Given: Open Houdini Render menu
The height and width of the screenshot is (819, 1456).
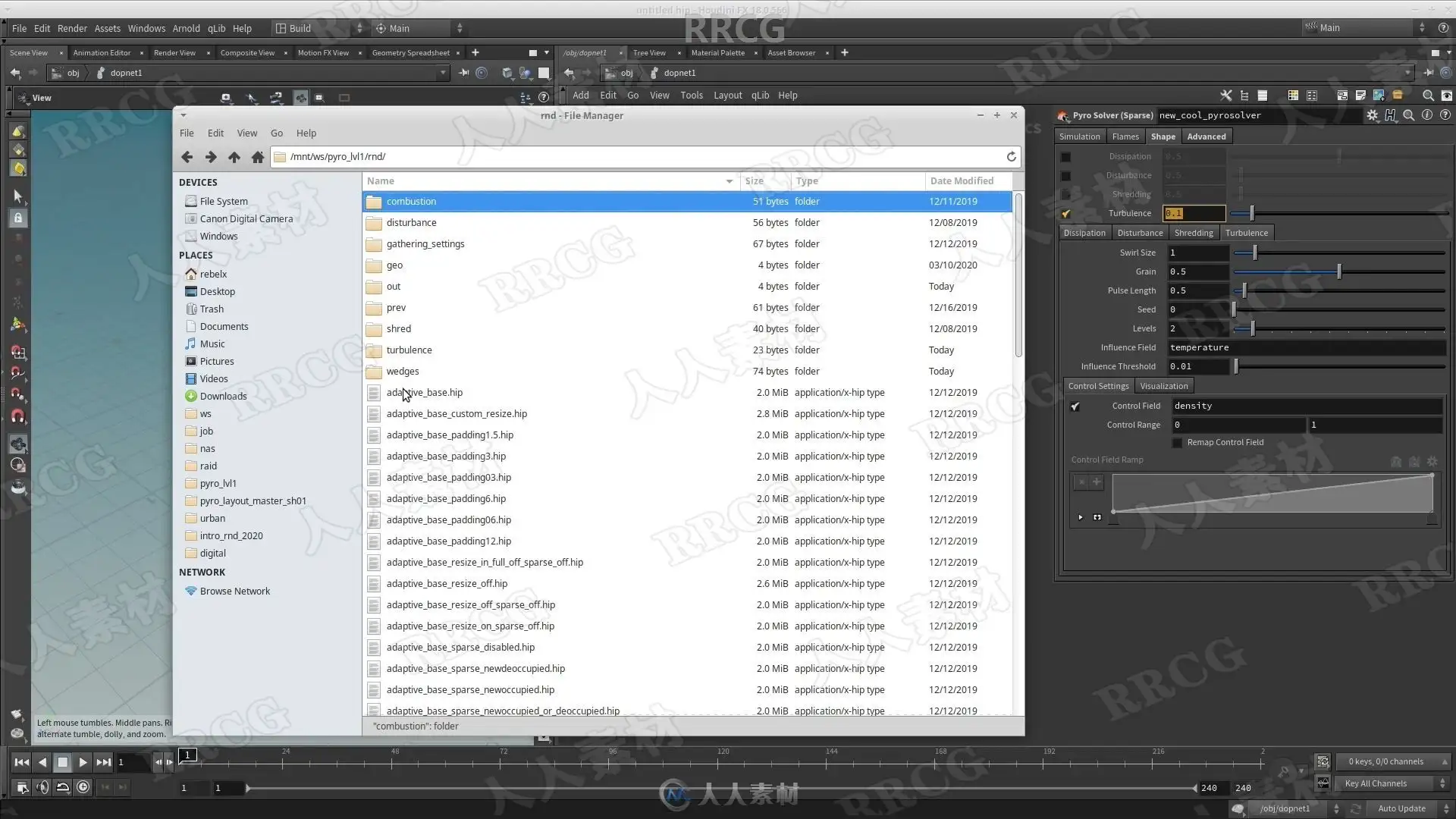Looking at the screenshot, I should pyautogui.click(x=72, y=28).
